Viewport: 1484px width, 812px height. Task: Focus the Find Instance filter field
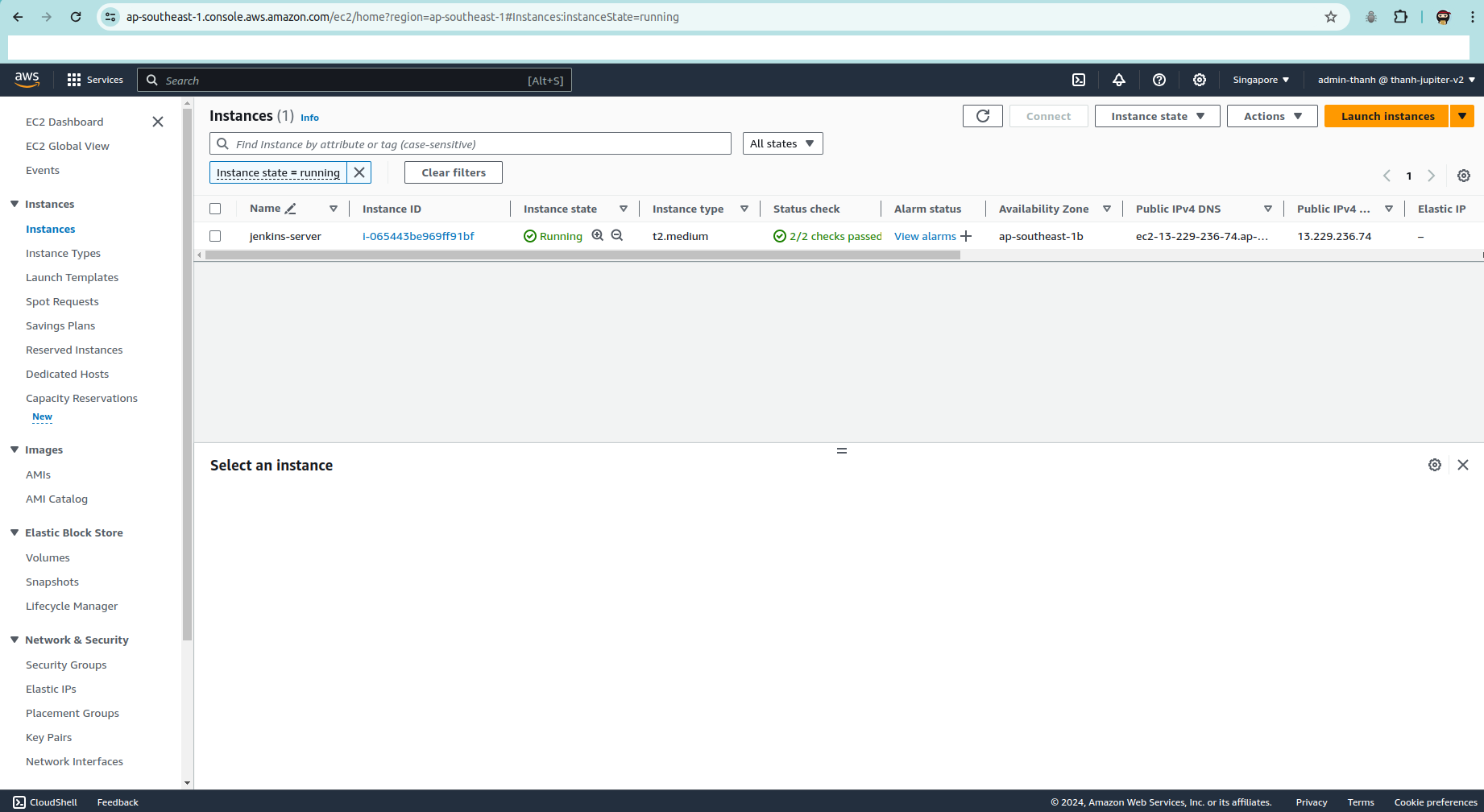470,143
